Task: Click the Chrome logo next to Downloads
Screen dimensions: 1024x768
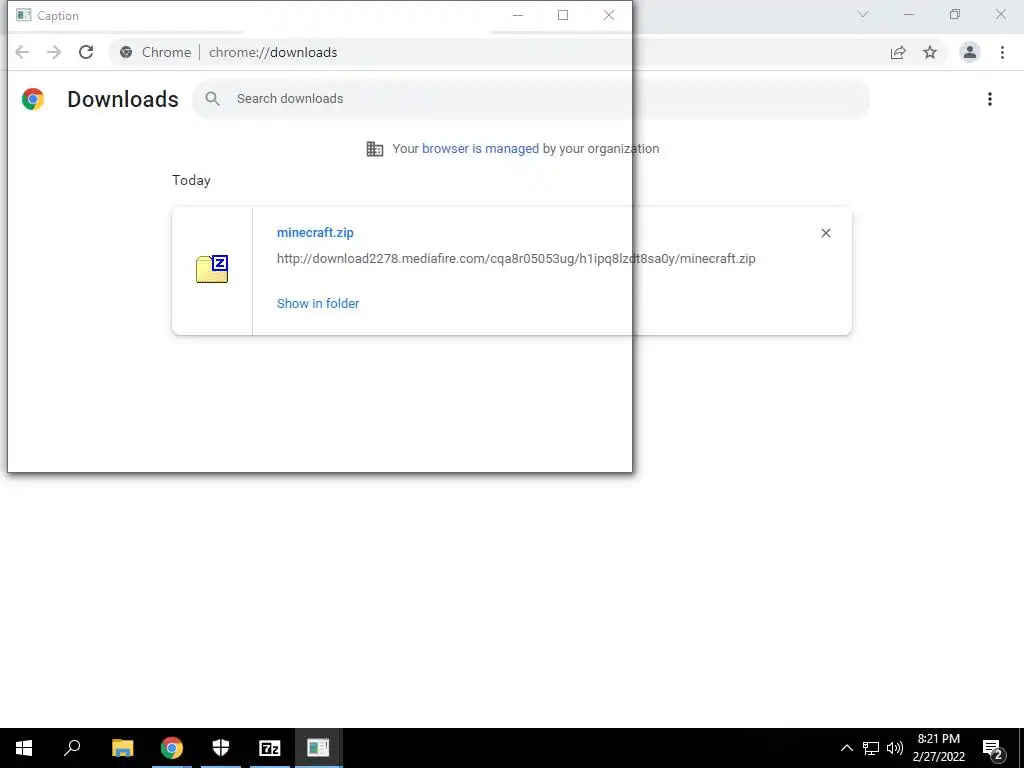Action: (x=33, y=99)
